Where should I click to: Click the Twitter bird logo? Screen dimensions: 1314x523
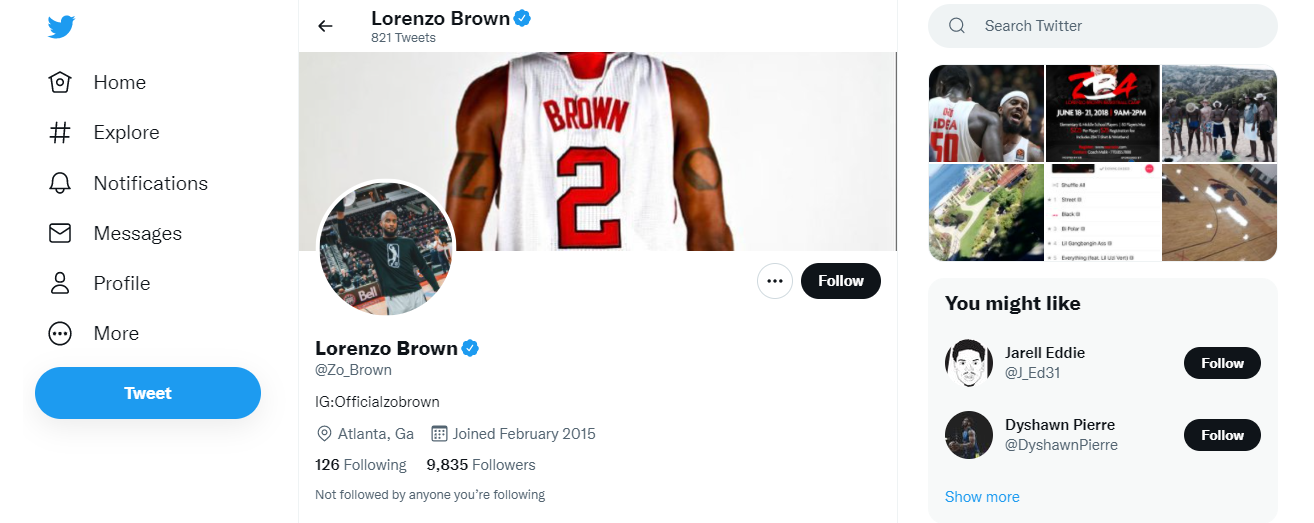61,27
